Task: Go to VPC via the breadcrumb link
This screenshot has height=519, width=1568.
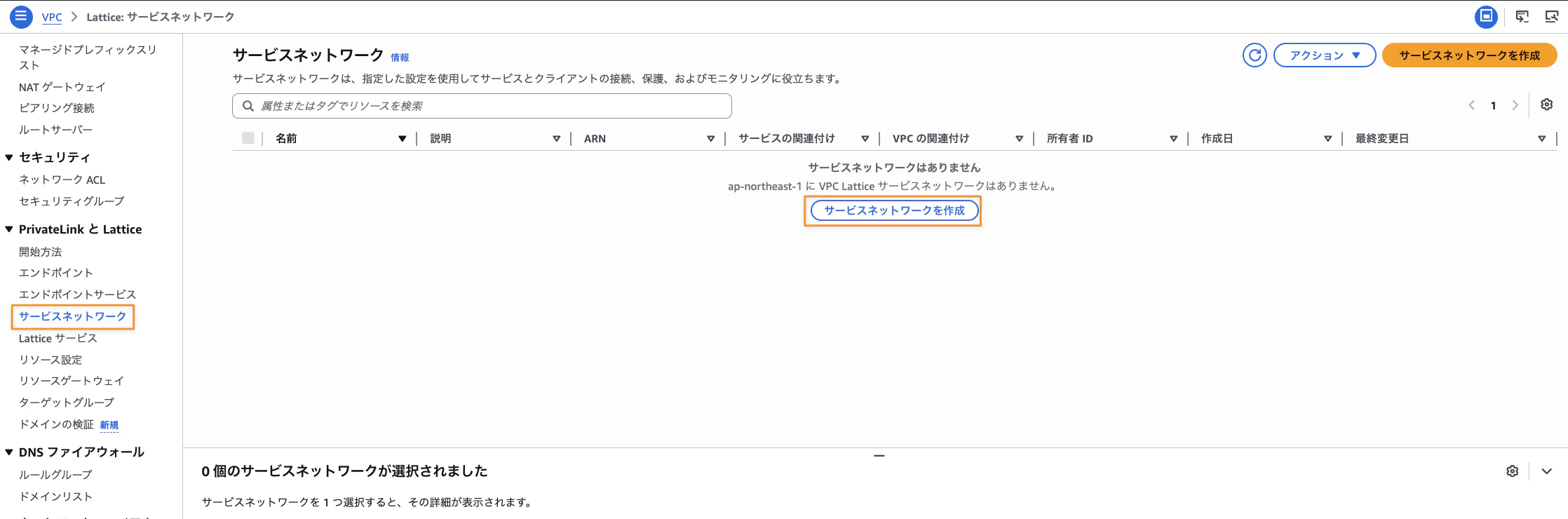Action: coord(52,17)
